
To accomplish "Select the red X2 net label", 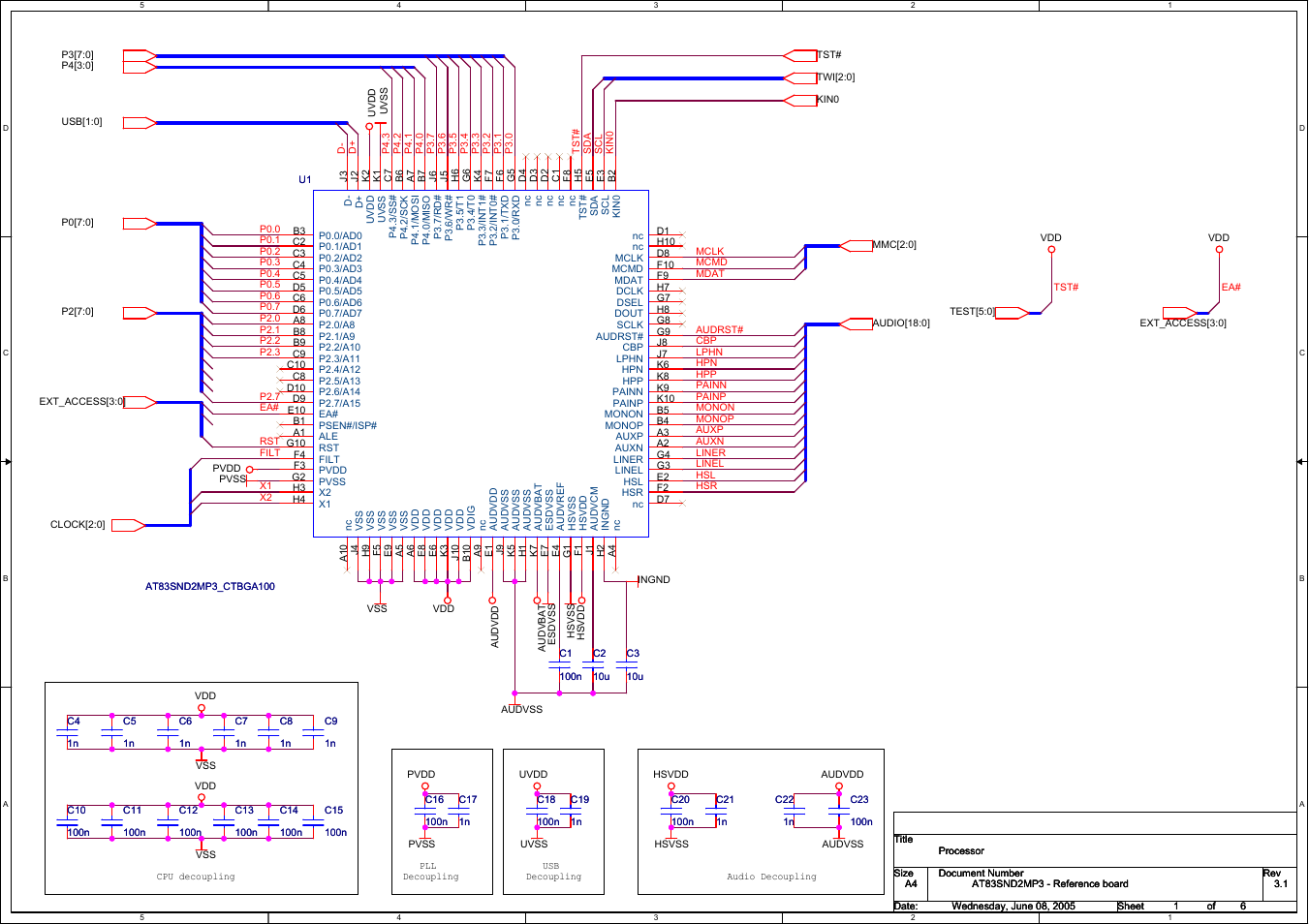I will click(x=266, y=497).
